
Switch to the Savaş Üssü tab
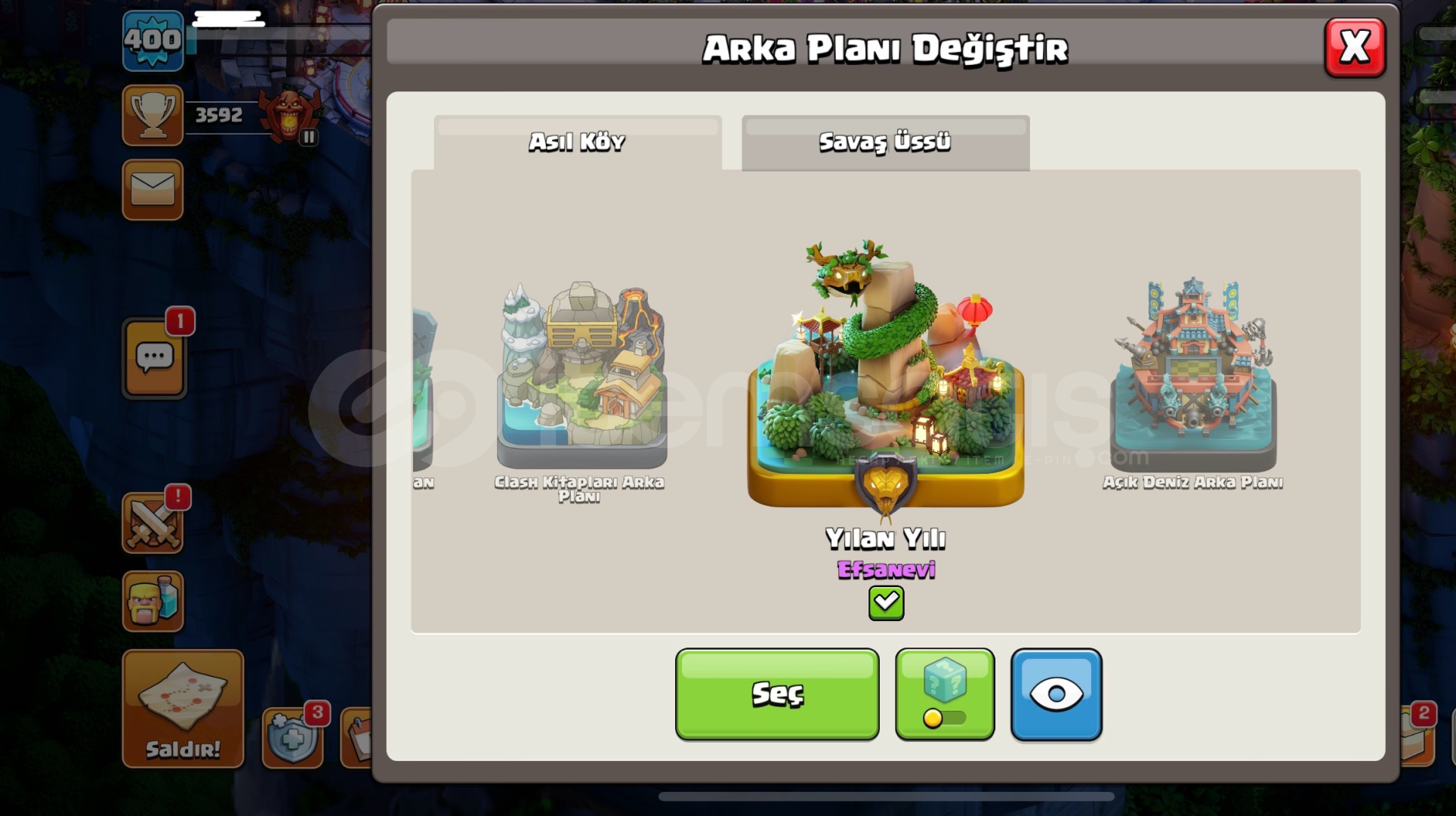(x=885, y=142)
